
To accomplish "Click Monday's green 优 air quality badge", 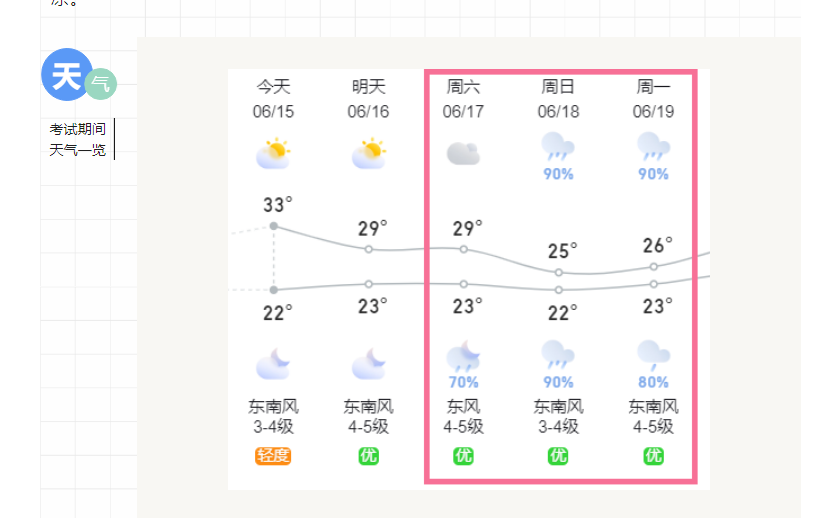I will 653,456.
